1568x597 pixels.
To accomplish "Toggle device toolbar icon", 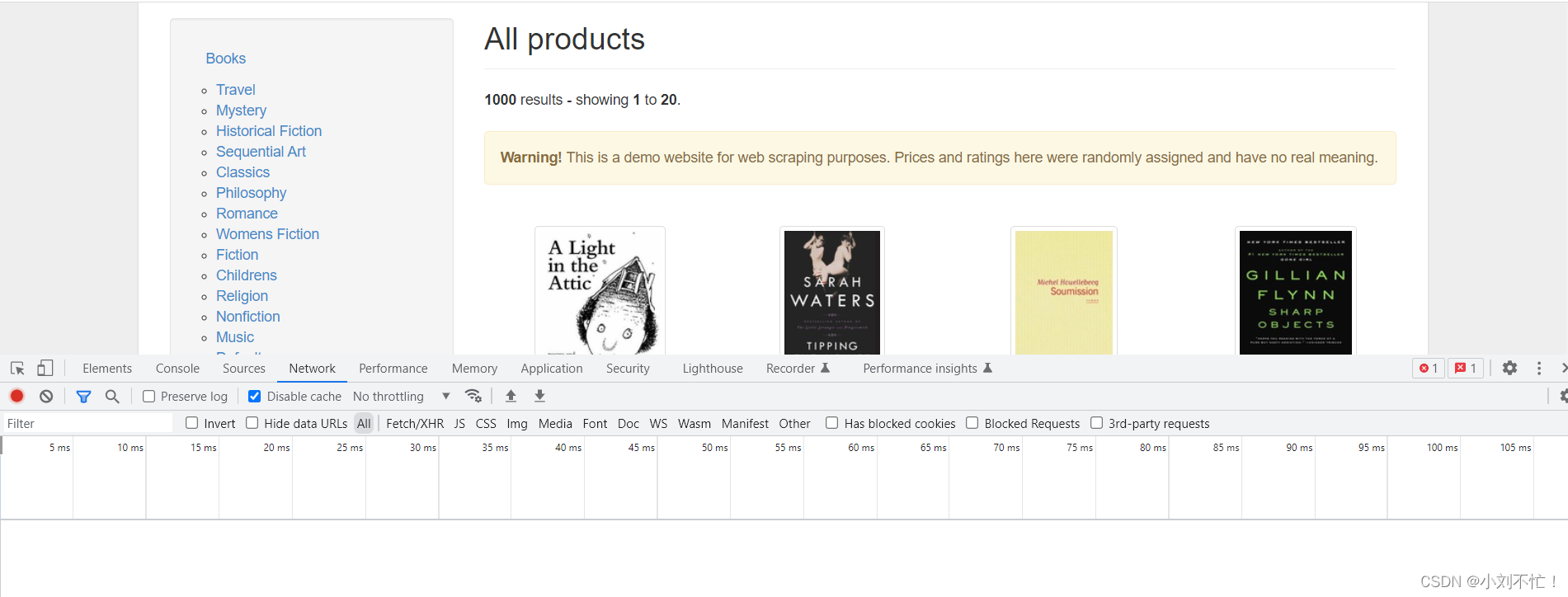I will tap(45, 369).
